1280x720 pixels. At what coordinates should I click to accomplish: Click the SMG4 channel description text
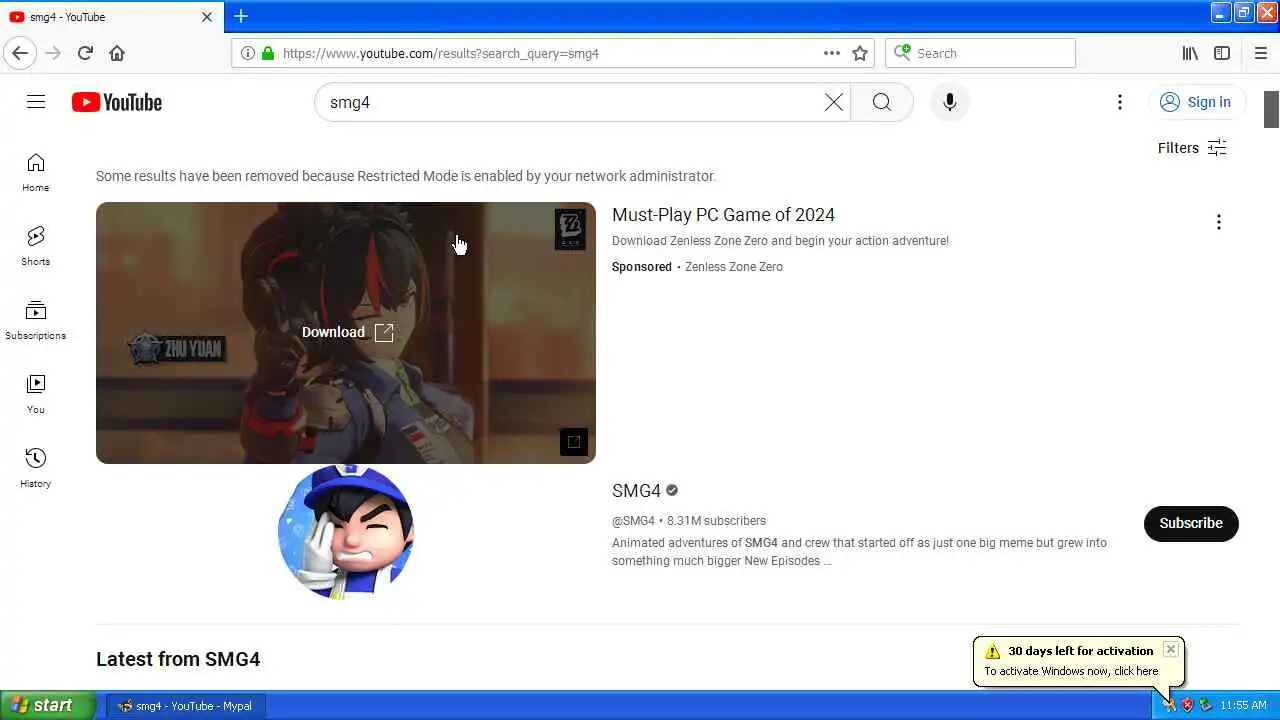[859, 552]
